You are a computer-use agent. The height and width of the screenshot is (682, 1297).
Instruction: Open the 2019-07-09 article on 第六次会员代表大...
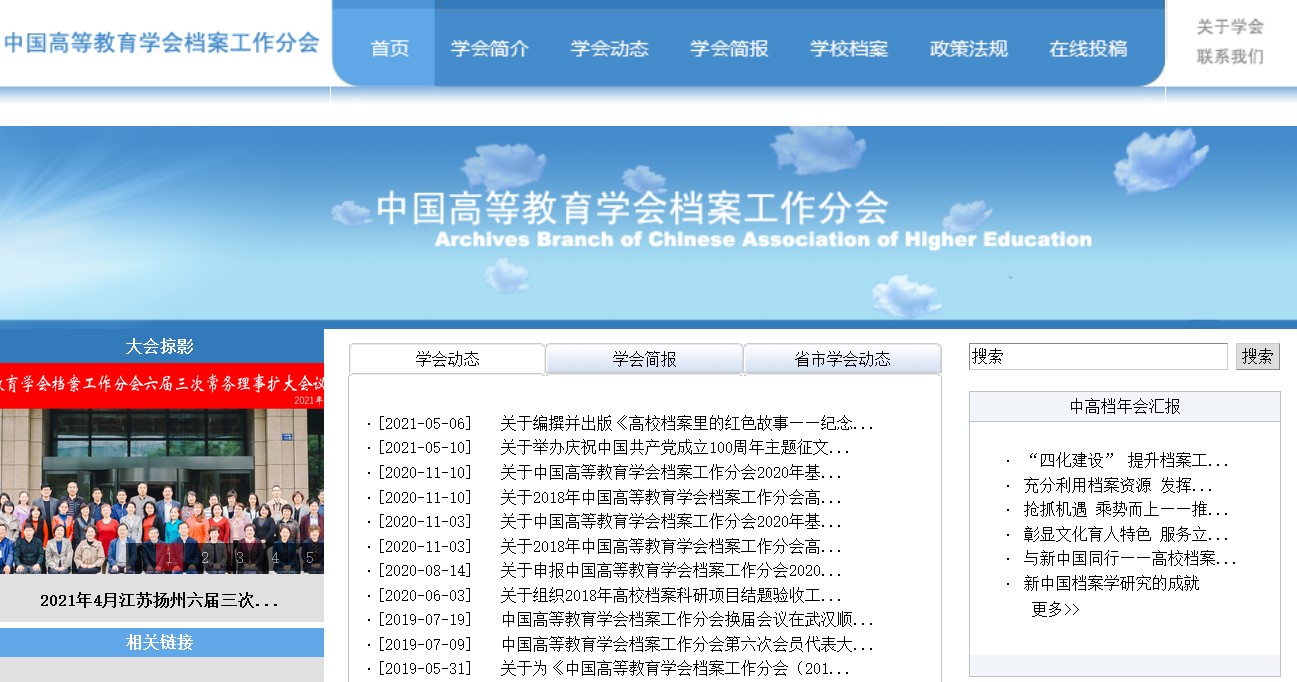tap(687, 645)
